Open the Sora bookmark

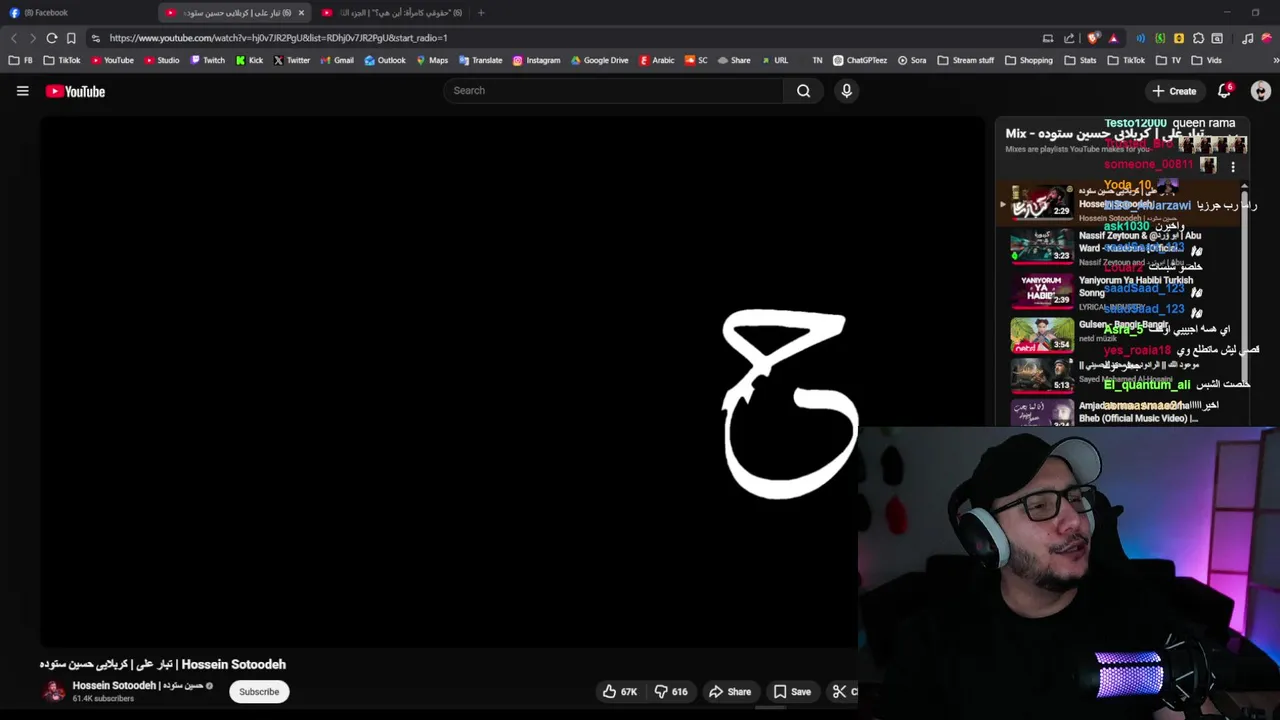click(911, 60)
